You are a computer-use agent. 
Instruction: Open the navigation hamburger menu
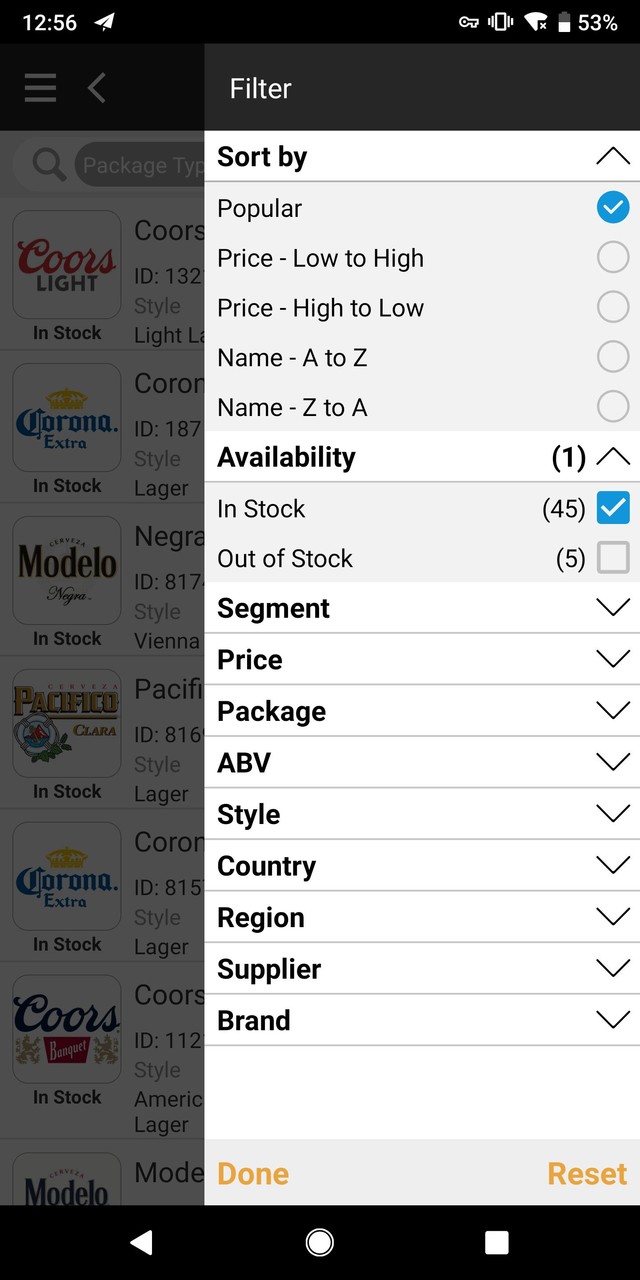click(40, 88)
